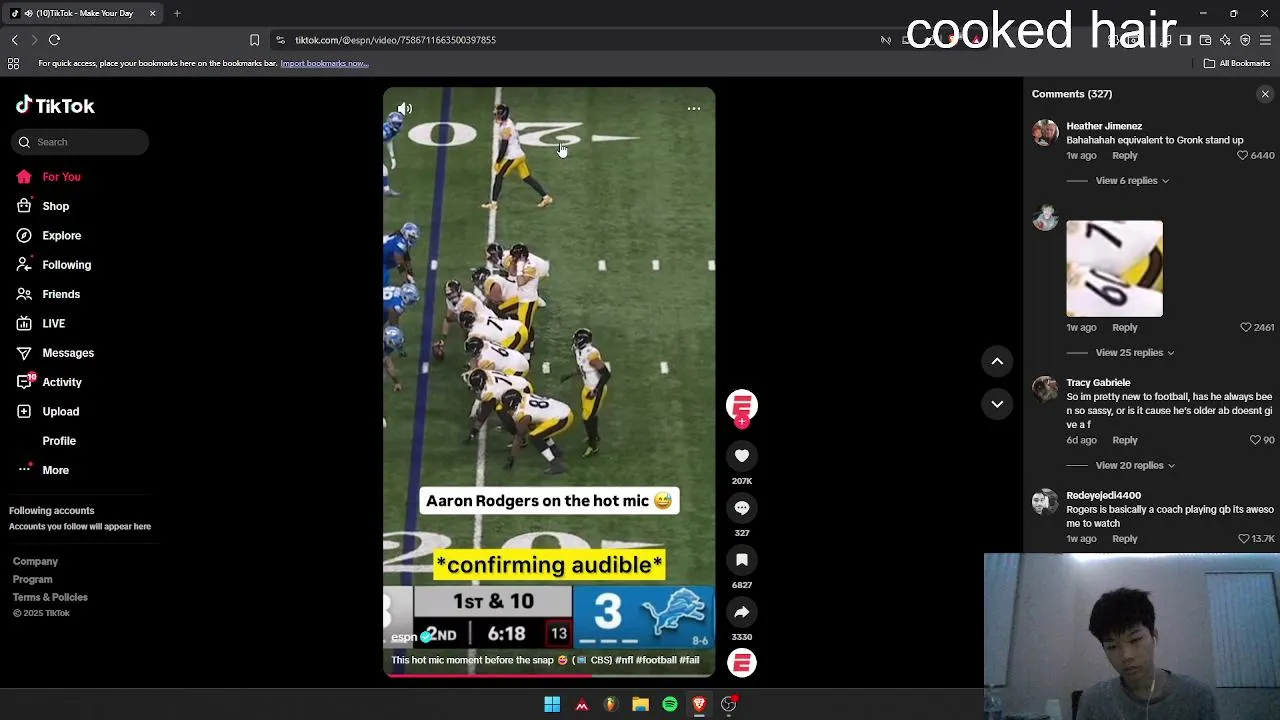
Task: Open Heather Jimenez's profile avatar
Action: (x=1045, y=133)
